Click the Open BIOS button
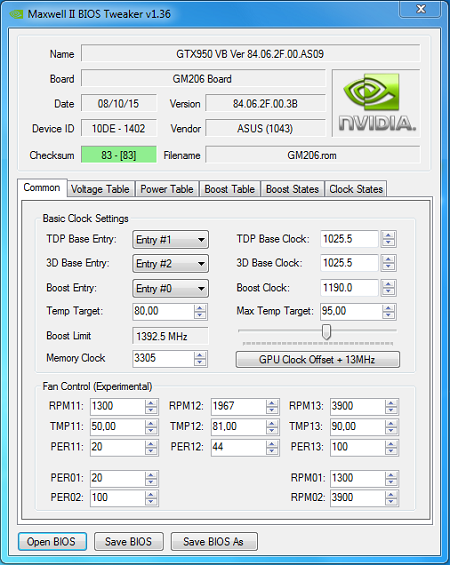Screen dimensions: 450x565 52,542
